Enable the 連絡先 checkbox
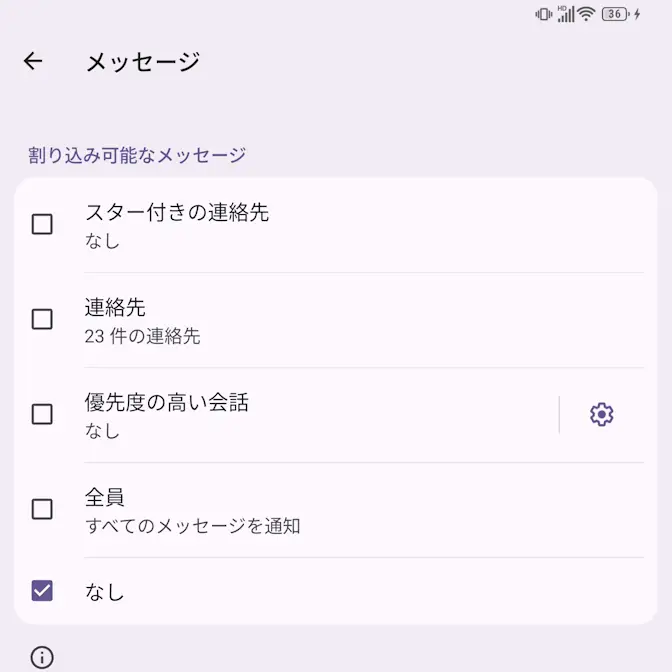Screen dimensions: 672x672 pos(42,319)
